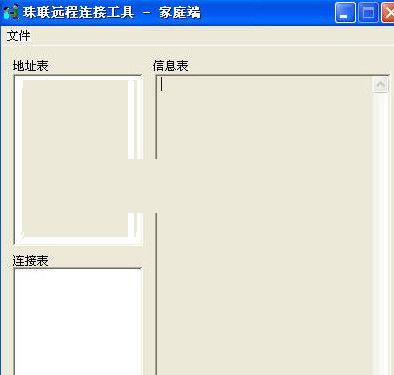Click inside the 连接表 list box
Viewport: 394px width, 375px height.
[x=78, y=322]
